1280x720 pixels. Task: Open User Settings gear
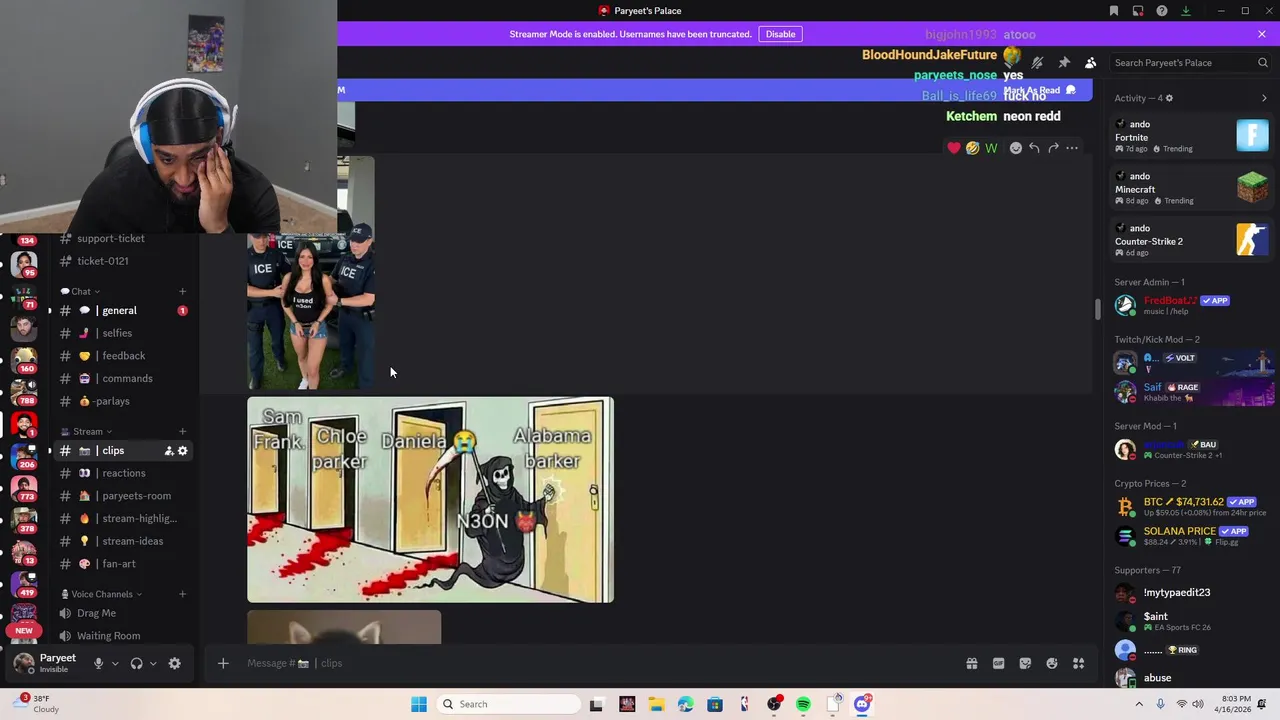pos(174,663)
